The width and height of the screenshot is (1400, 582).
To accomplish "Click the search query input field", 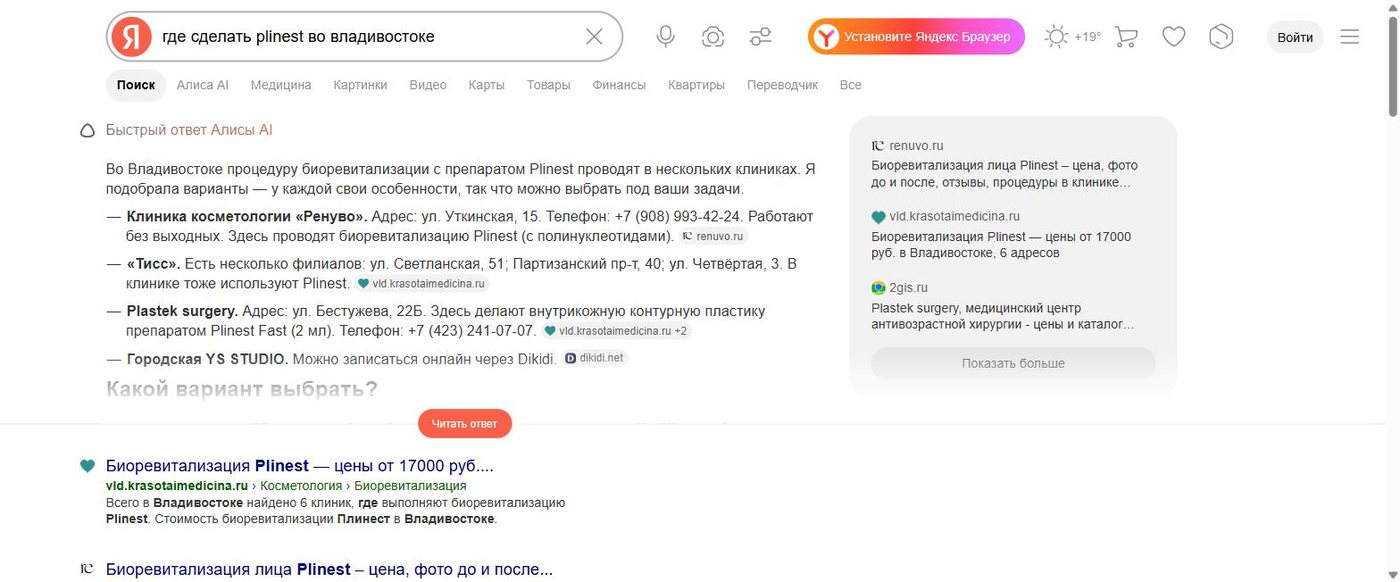I will pos(365,37).
